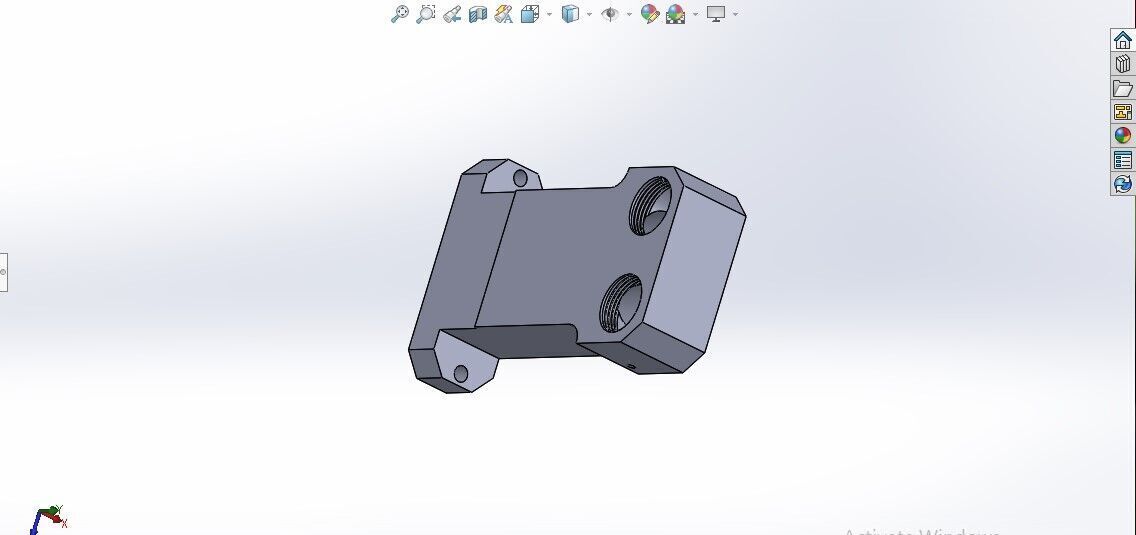Click the View Settings monitor icon
1136x535 pixels.
click(717, 14)
